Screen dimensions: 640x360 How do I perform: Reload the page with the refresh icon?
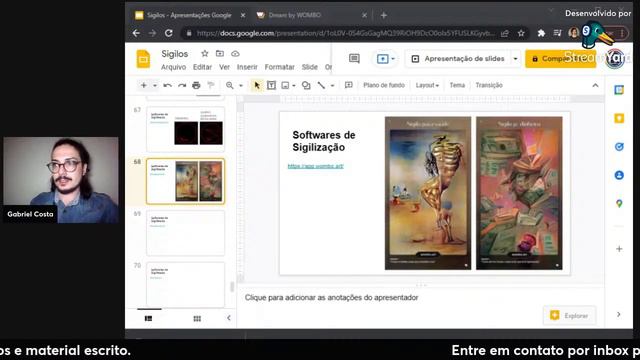(169, 33)
